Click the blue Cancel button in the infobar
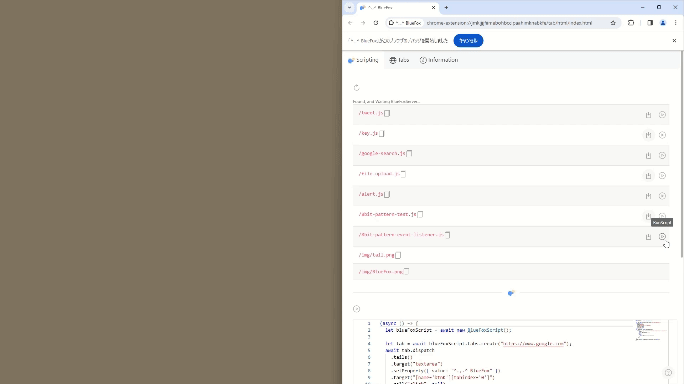 pos(468,41)
